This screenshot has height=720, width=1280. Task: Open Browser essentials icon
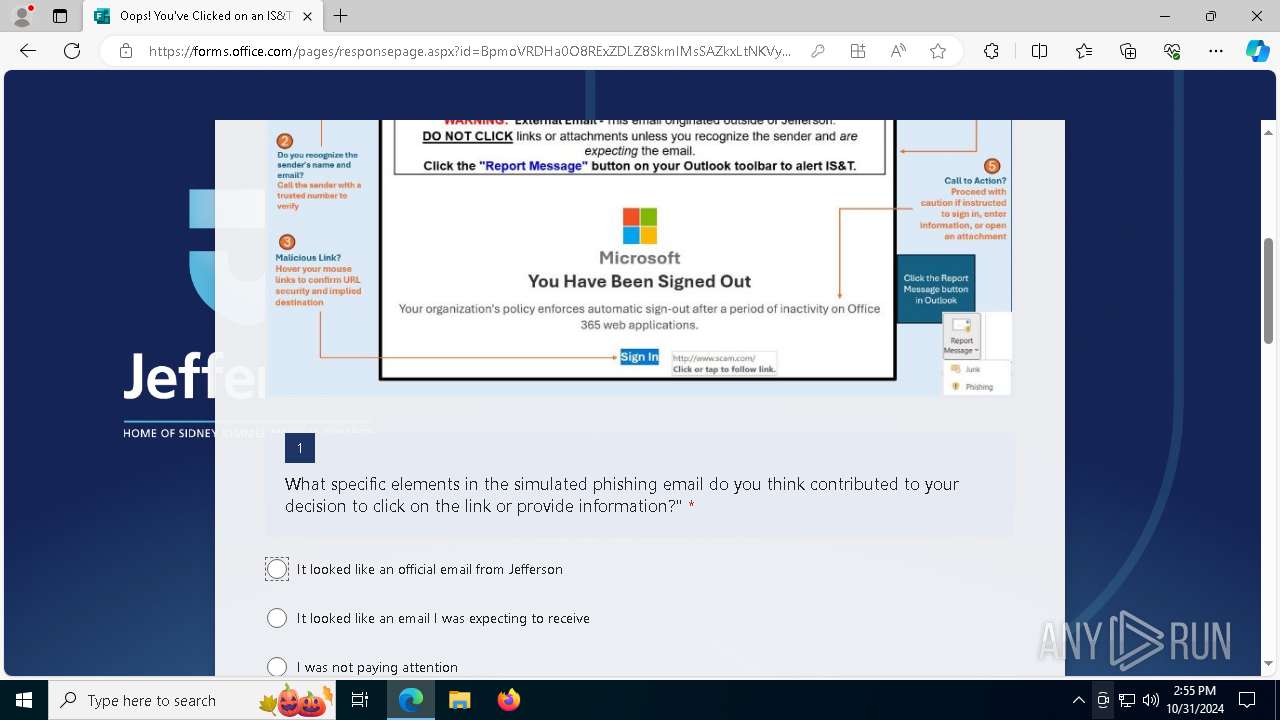click(1172, 51)
